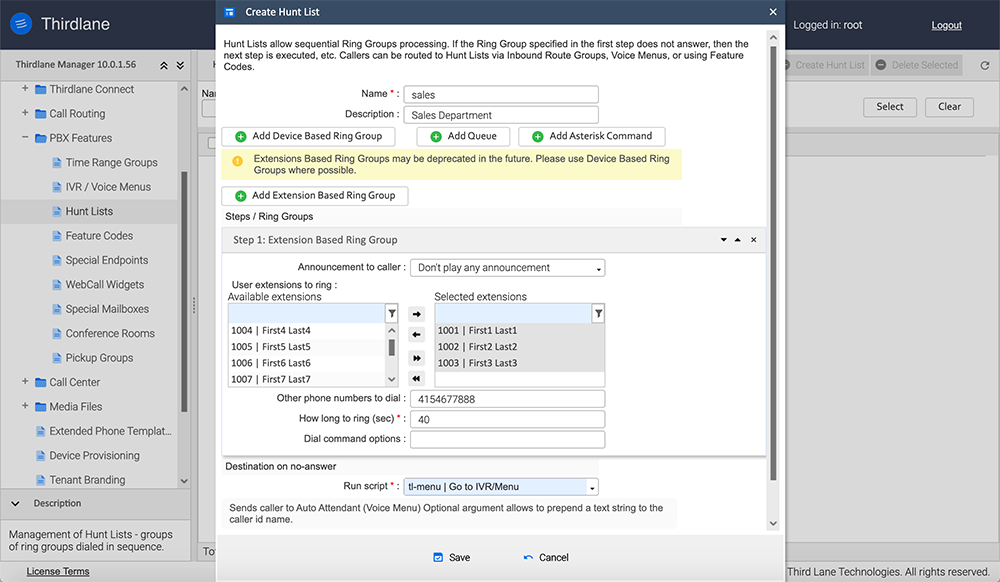Open the Announcement to caller dropdown

[507, 268]
